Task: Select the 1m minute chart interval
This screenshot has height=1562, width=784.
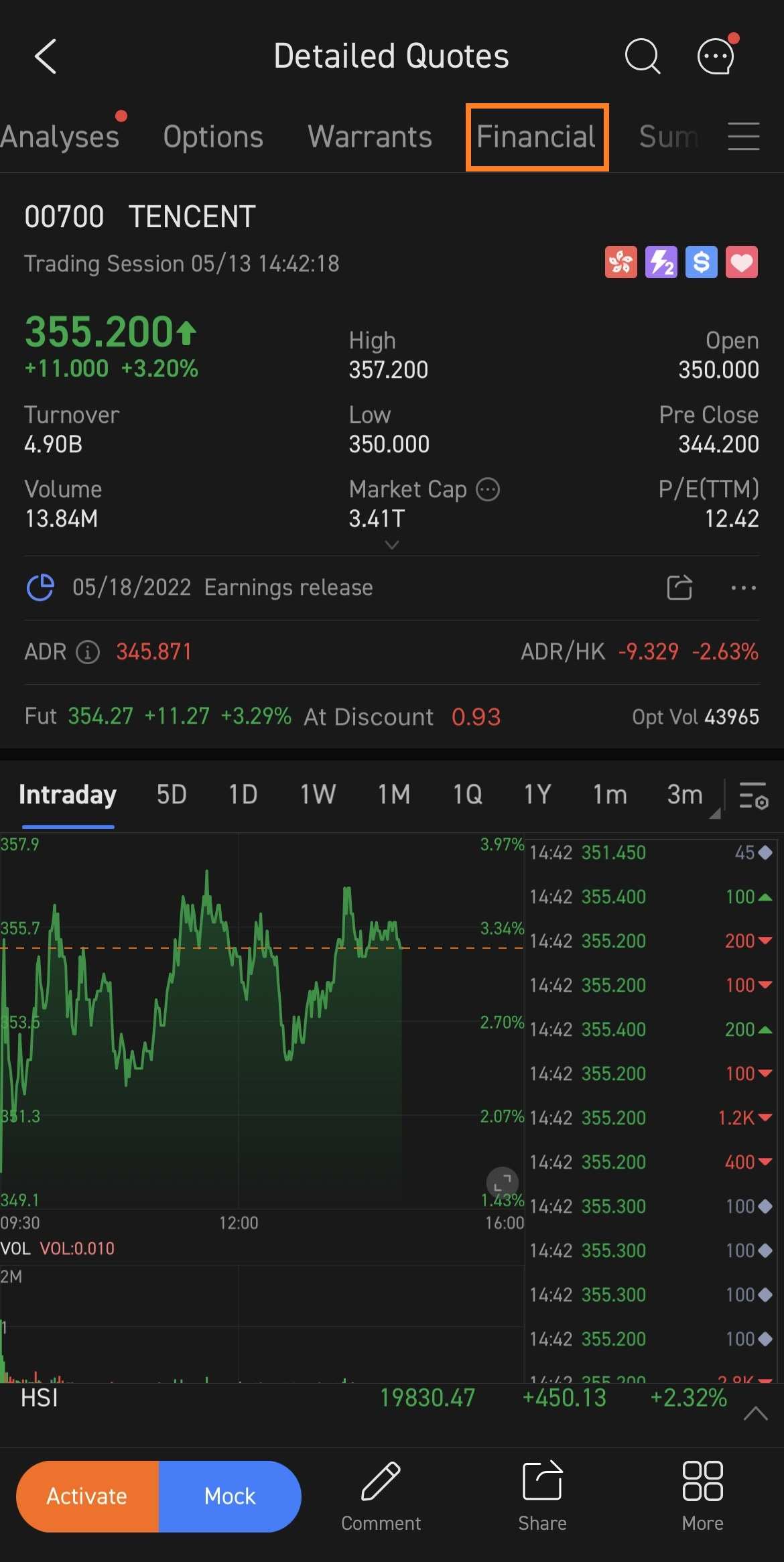Action: [610, 795]
